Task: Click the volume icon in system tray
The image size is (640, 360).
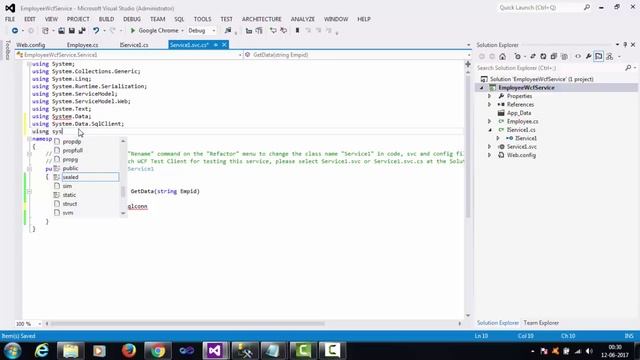Action: click(x=589, y=351)
